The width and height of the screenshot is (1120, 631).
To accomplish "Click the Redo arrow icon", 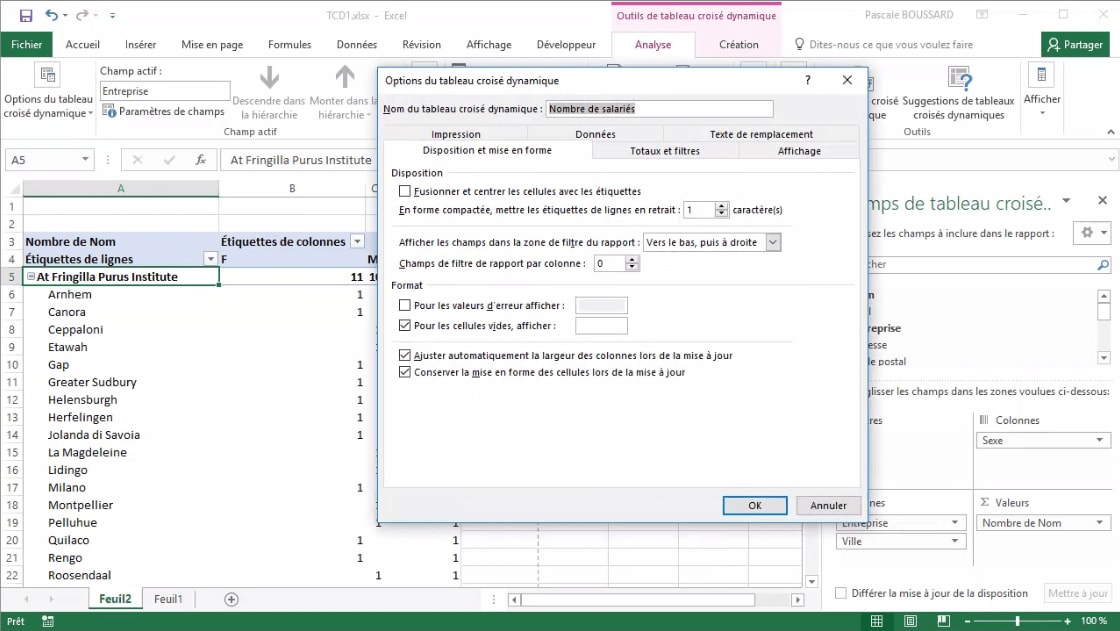I will tap(82, 15).
